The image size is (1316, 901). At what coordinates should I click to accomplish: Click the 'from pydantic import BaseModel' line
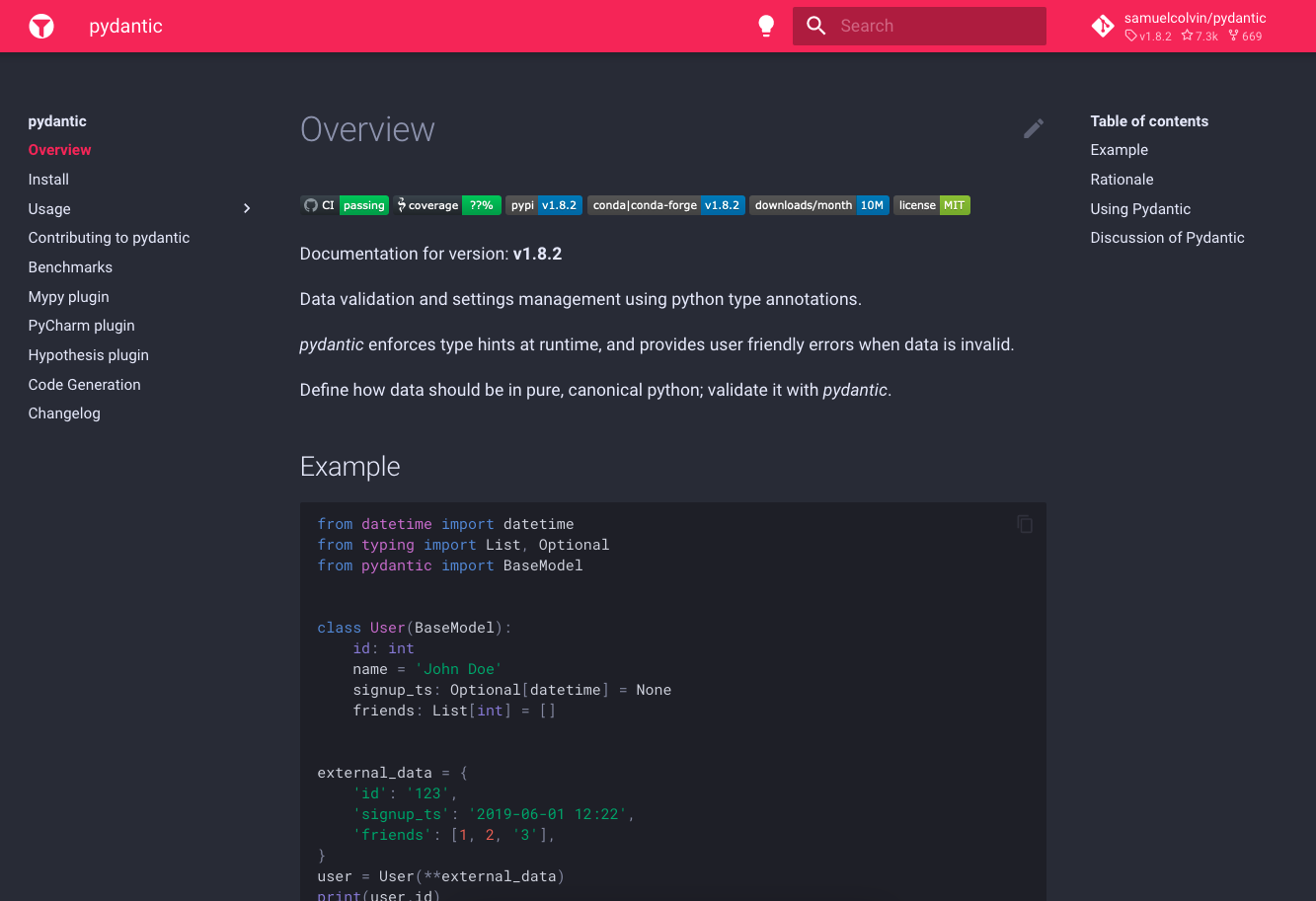click(450, 565)
